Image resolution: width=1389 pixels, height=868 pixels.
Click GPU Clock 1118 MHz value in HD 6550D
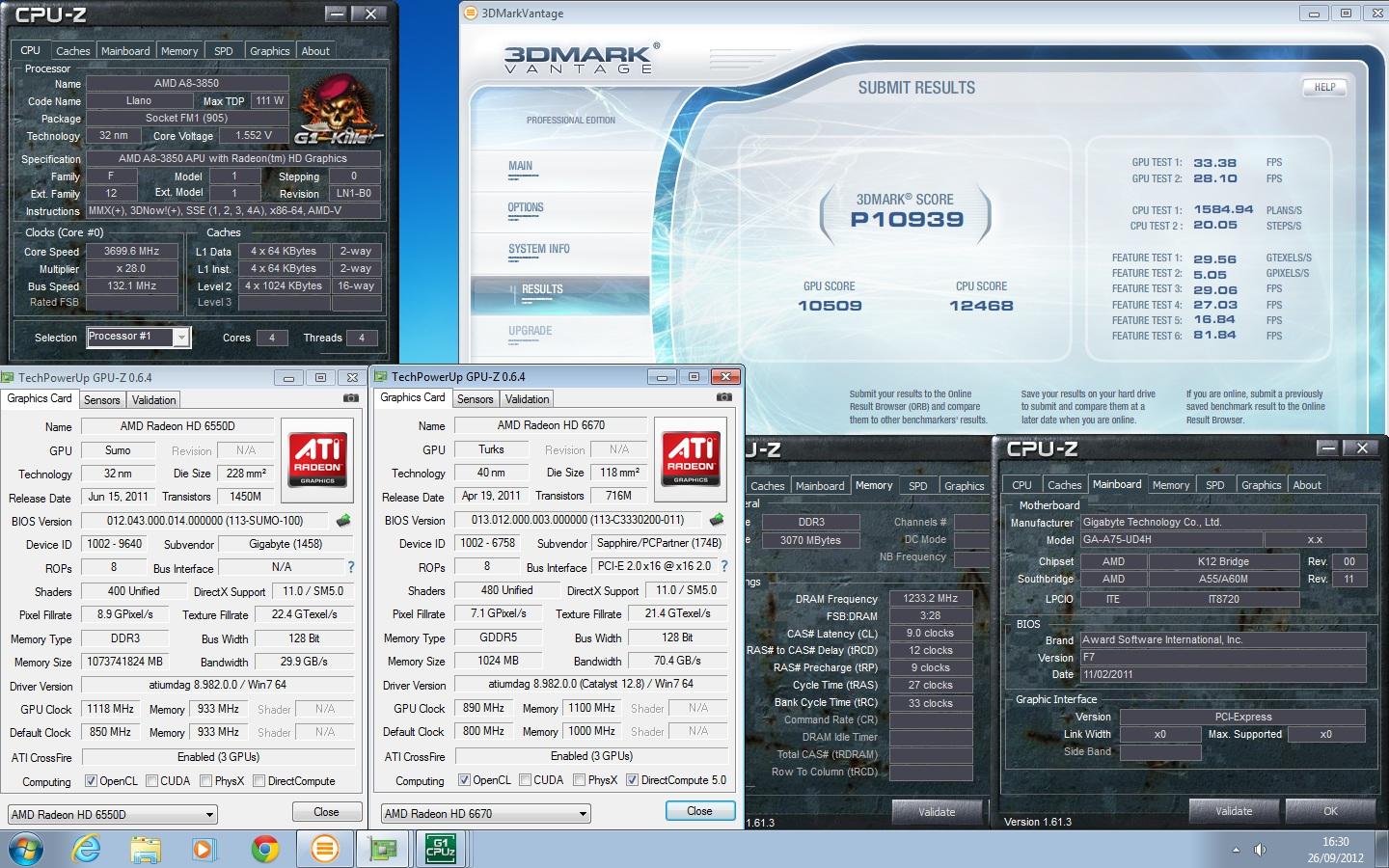[111, 709]
